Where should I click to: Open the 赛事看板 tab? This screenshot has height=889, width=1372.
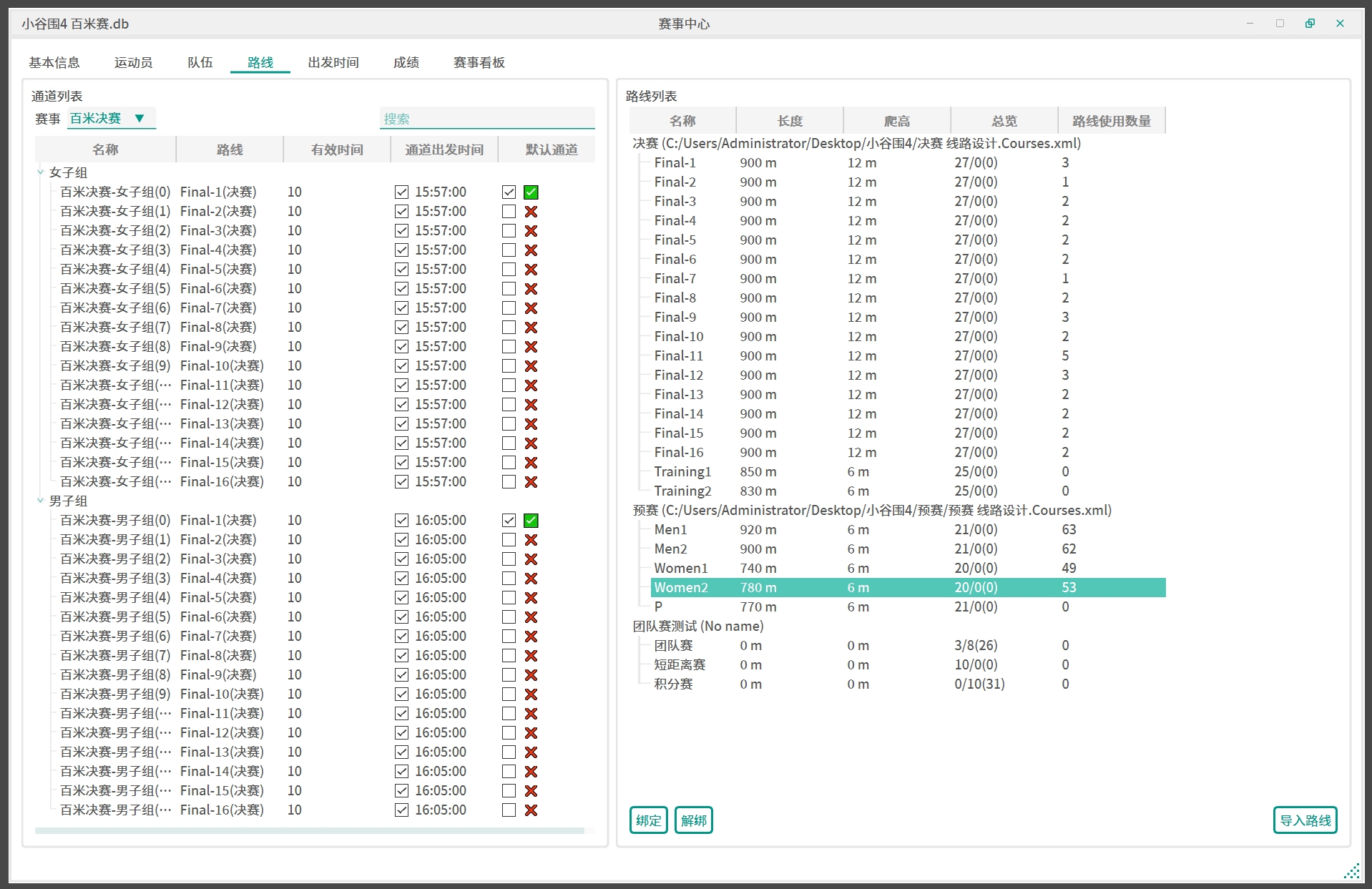(x=479, y=62)
